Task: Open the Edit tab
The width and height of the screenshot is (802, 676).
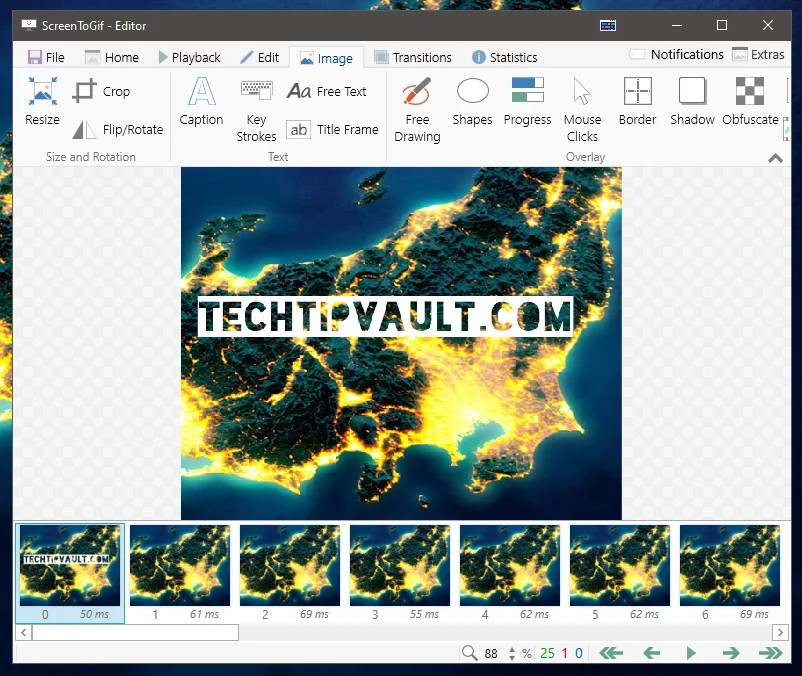Action: click(260, 57)
